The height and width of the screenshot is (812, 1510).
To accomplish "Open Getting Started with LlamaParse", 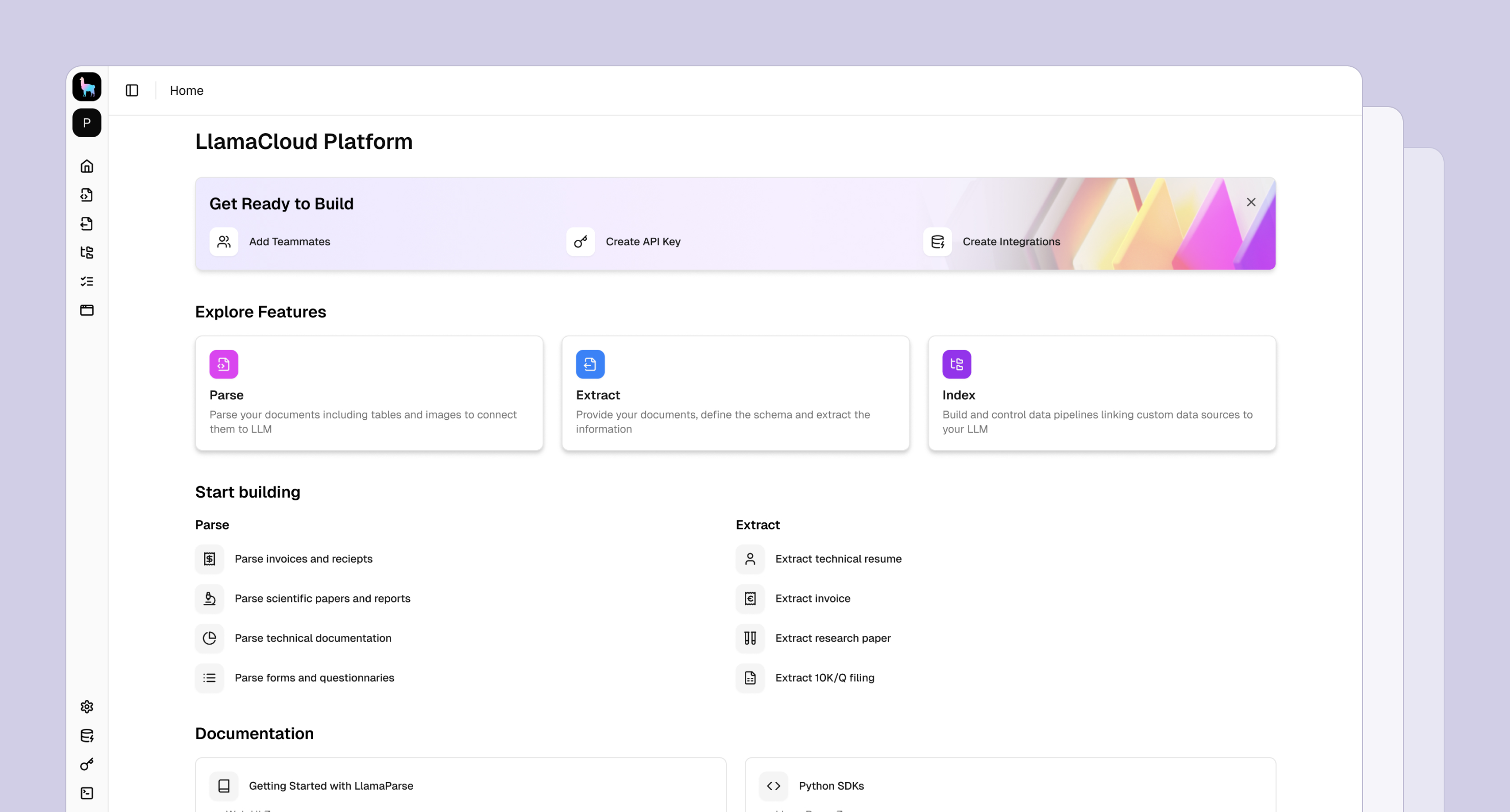I will (x=331, y=785).
